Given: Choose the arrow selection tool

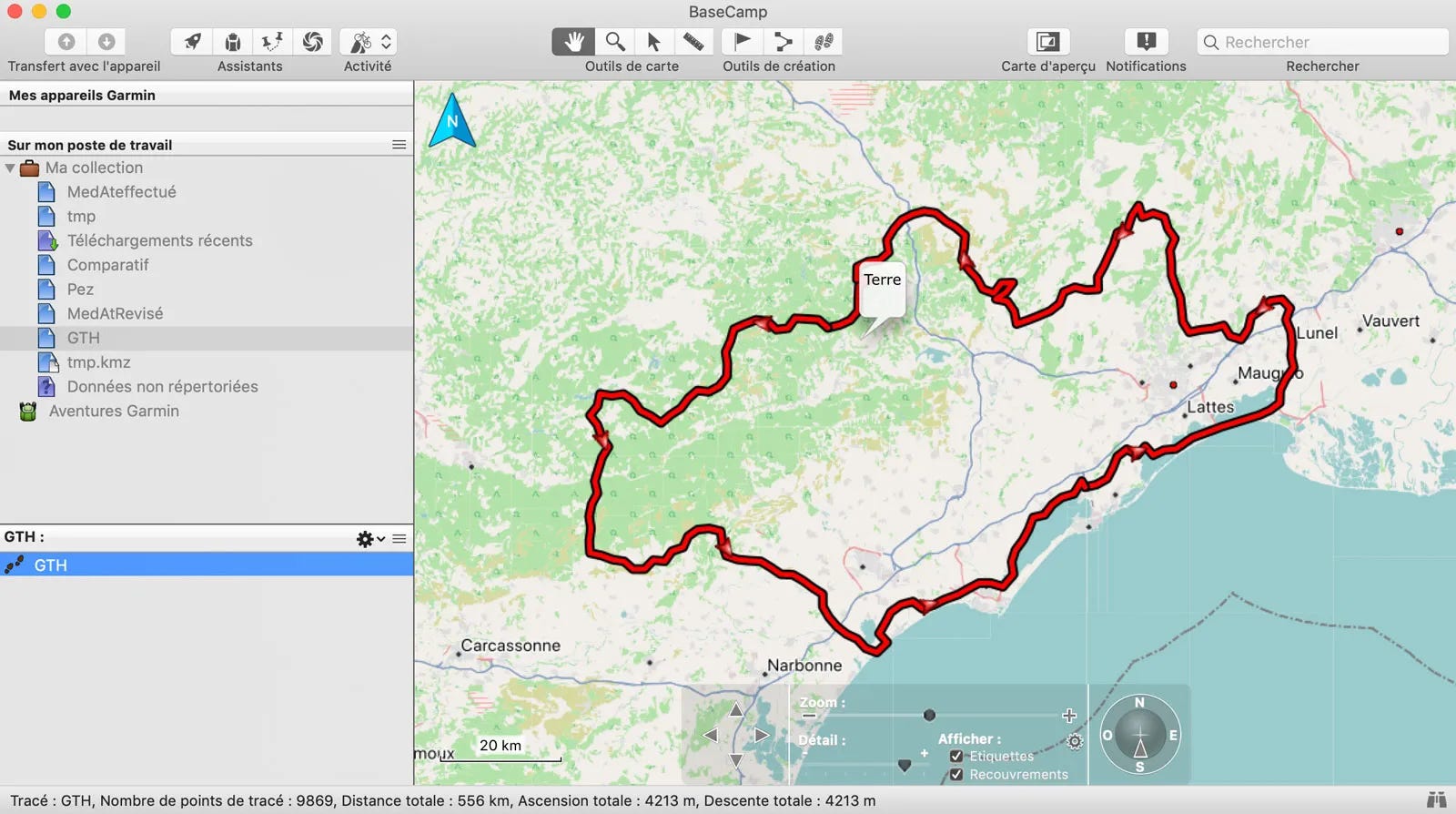Looking at the screenshot, I should coord(653,42).
